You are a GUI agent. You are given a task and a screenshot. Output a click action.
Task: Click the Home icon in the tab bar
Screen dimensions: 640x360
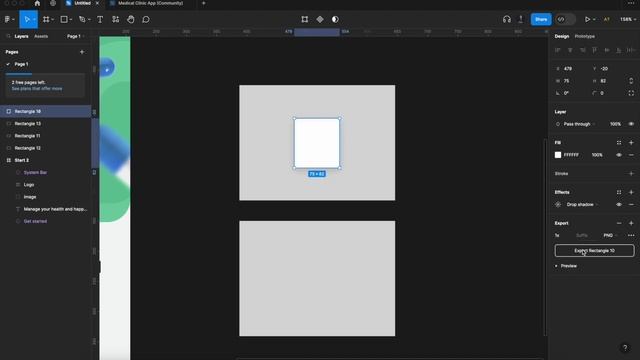[37, 3]
